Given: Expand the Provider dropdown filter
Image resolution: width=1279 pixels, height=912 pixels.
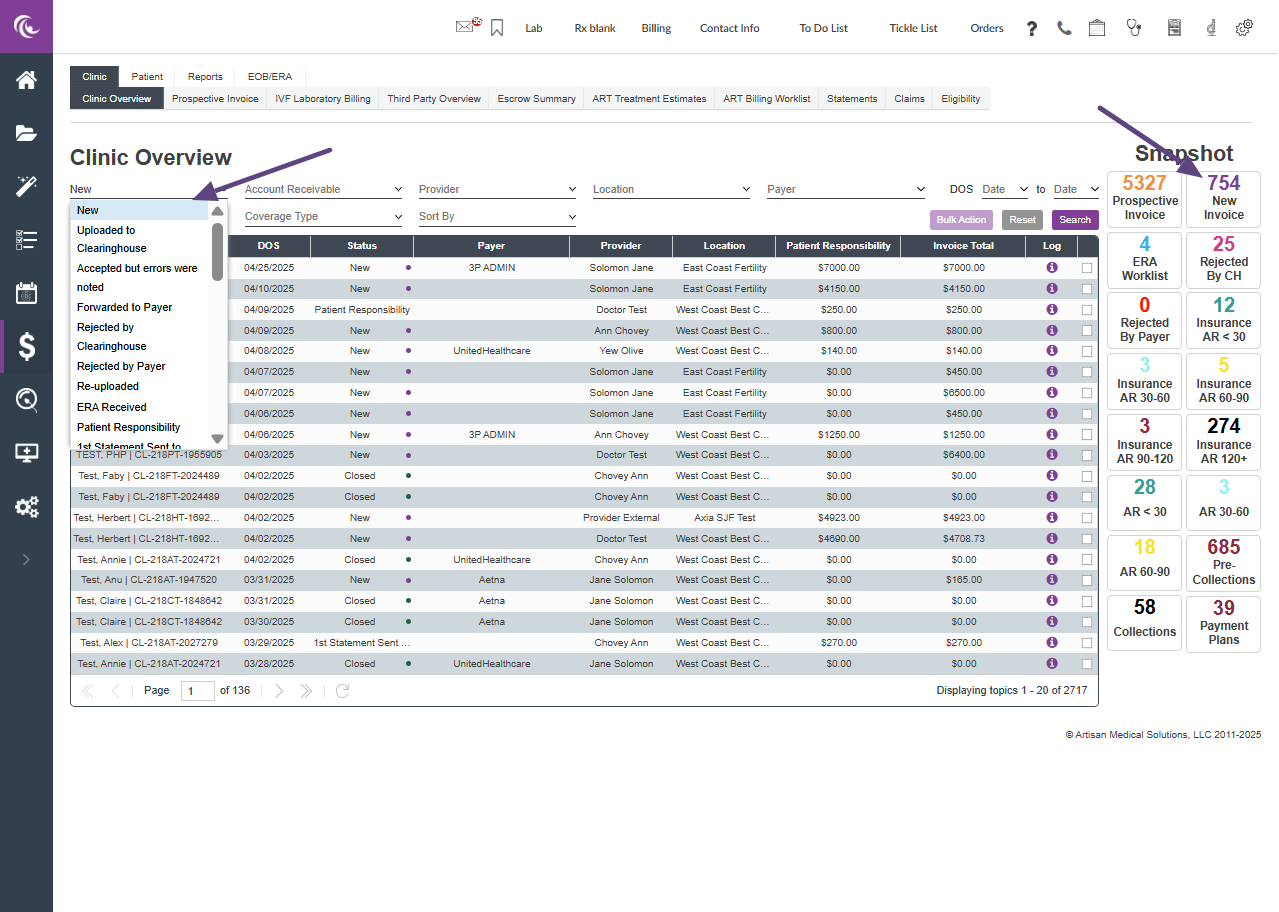Looking at the screenshot, I should click(497, 189).
